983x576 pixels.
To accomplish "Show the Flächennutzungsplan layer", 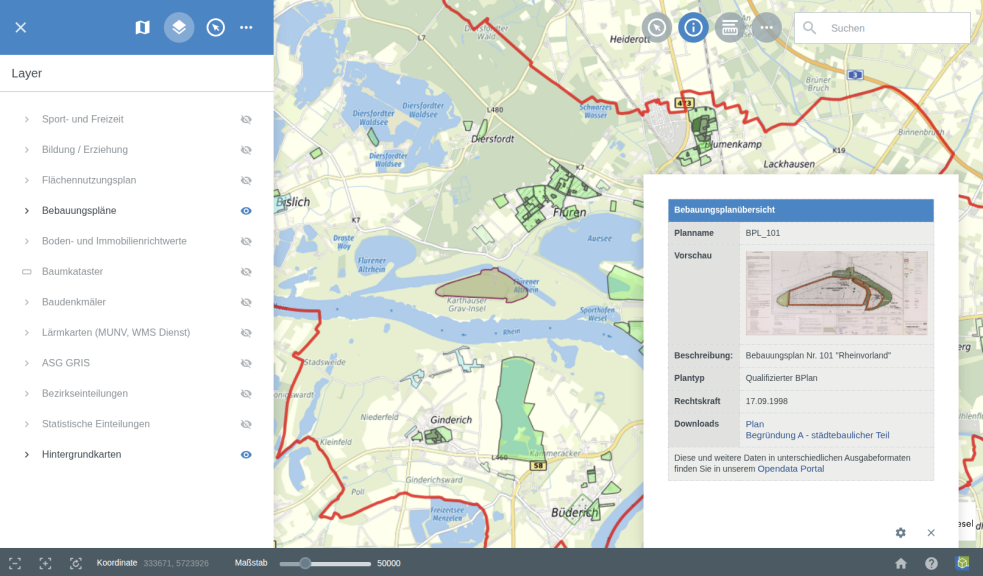I will (246, 180).
